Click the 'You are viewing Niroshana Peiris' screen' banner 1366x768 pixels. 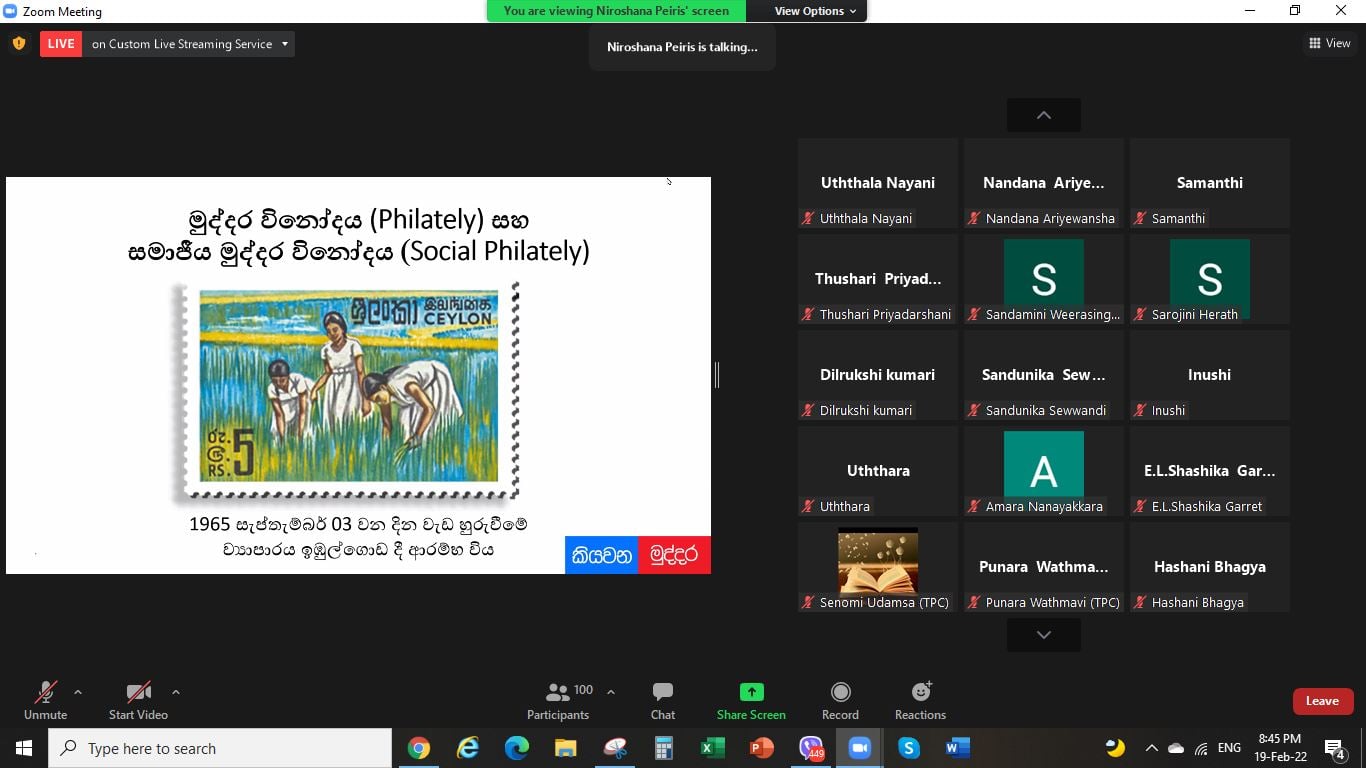point(617,11)
